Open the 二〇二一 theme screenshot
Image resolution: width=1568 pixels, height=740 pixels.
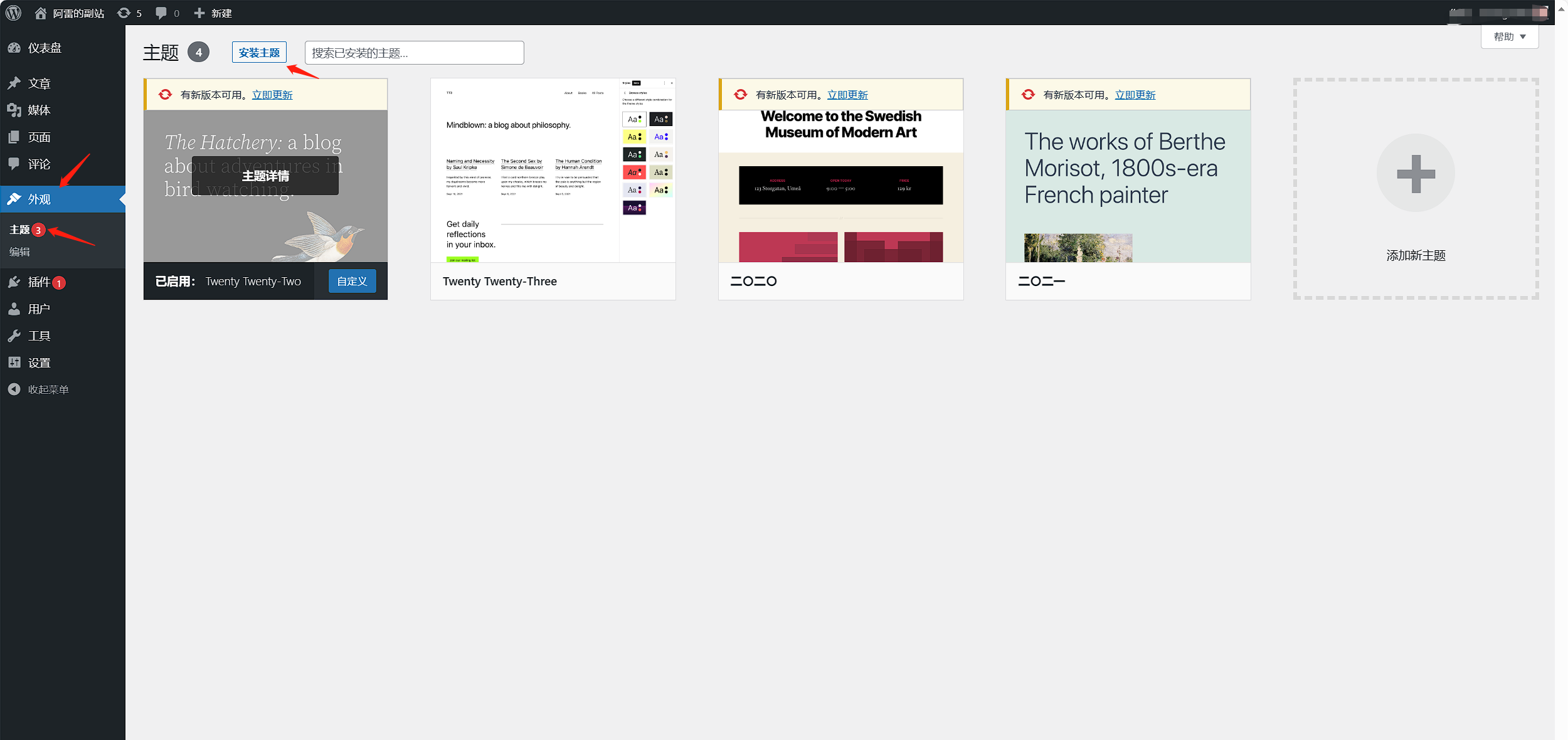click(1128, 186)
